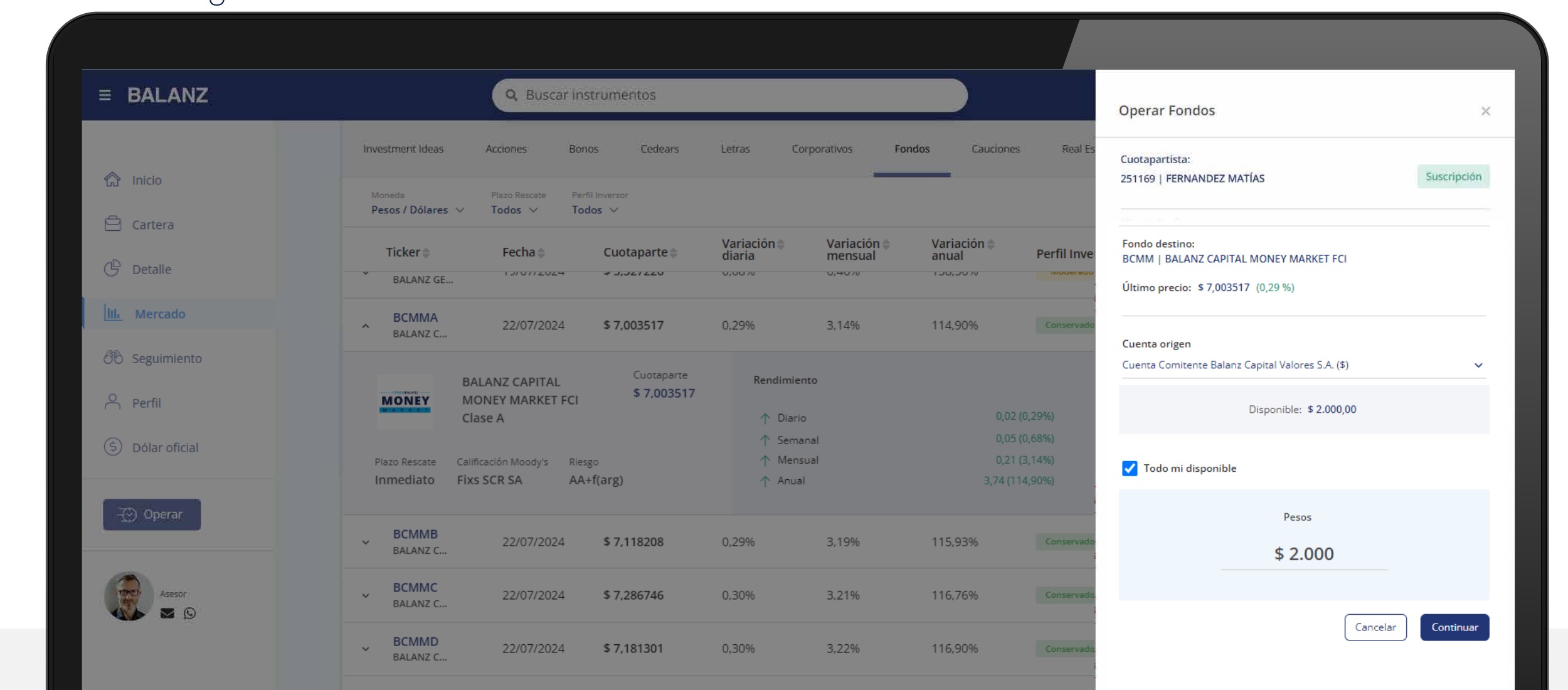Click the Semanal rendimiento row
This screenshot has height=690, width=1568.
906,439
